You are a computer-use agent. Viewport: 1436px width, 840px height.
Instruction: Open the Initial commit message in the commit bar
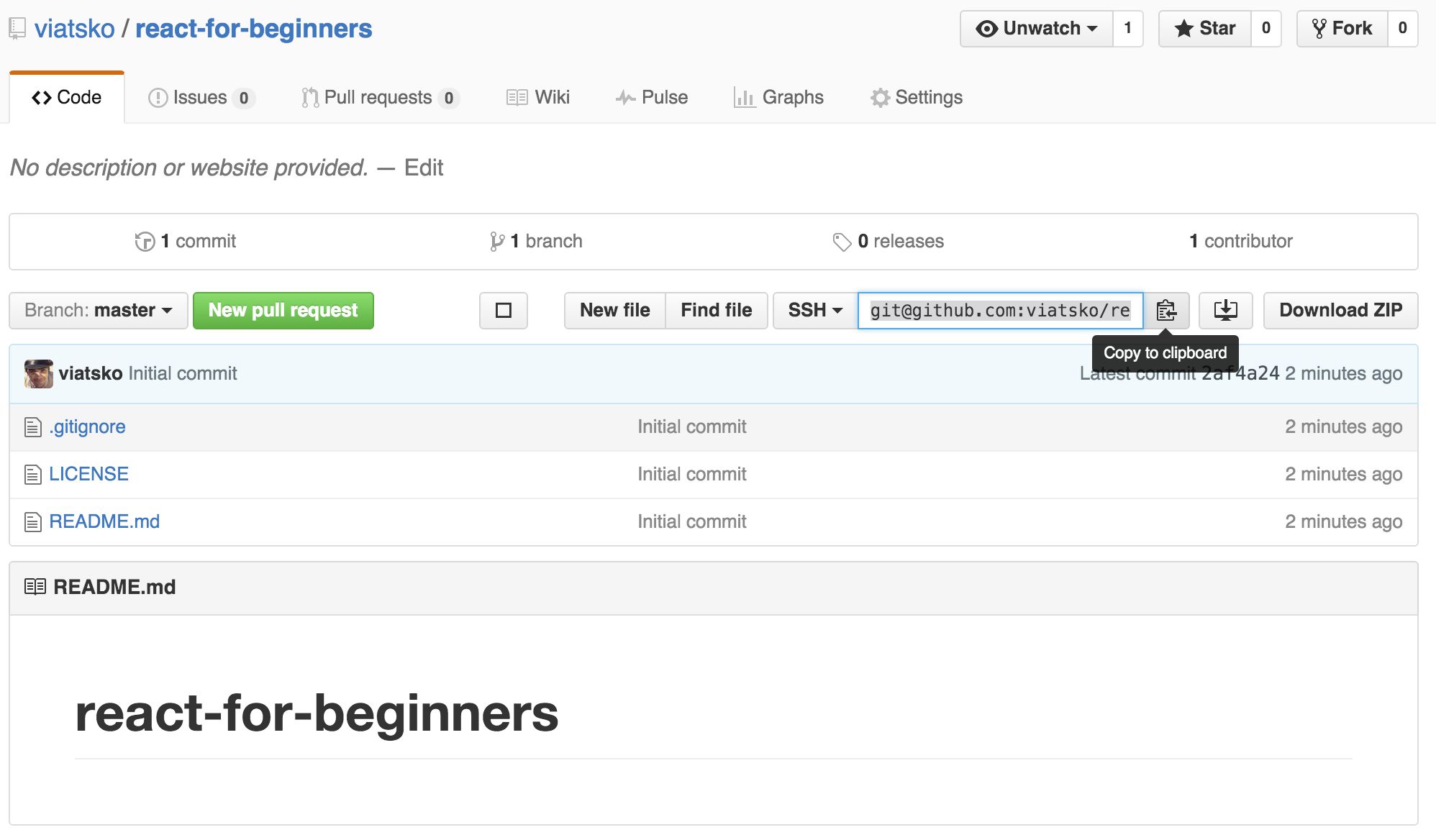[183, 374]
